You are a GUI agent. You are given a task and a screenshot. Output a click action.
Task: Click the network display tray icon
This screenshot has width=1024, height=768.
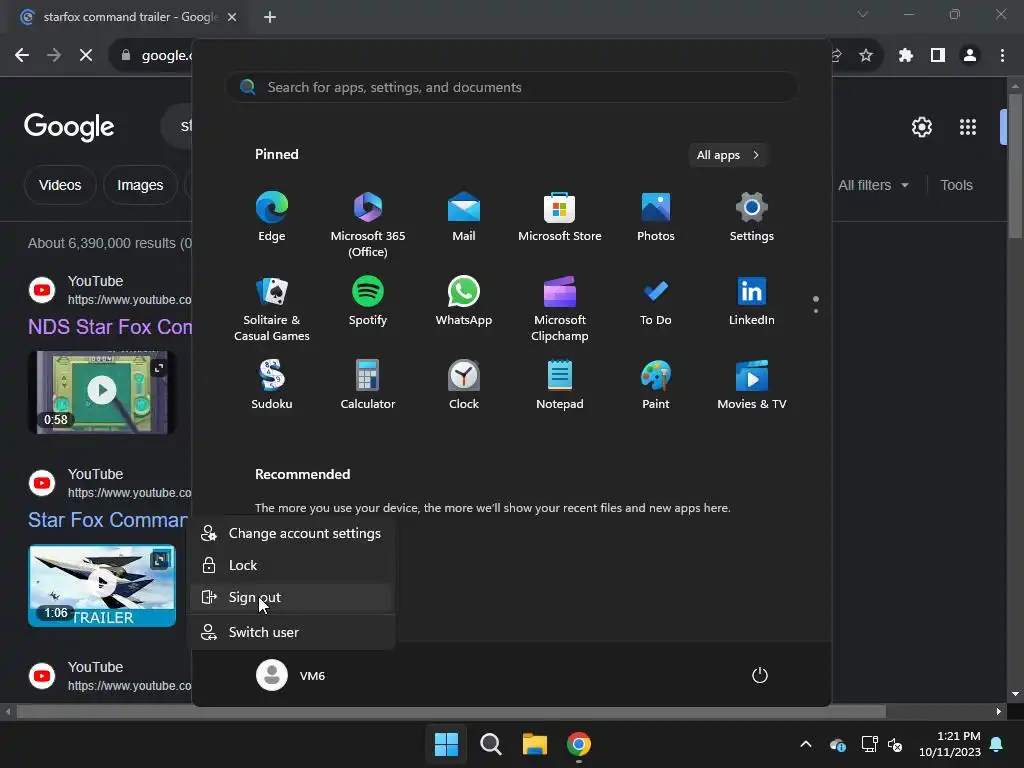(869, 744)
